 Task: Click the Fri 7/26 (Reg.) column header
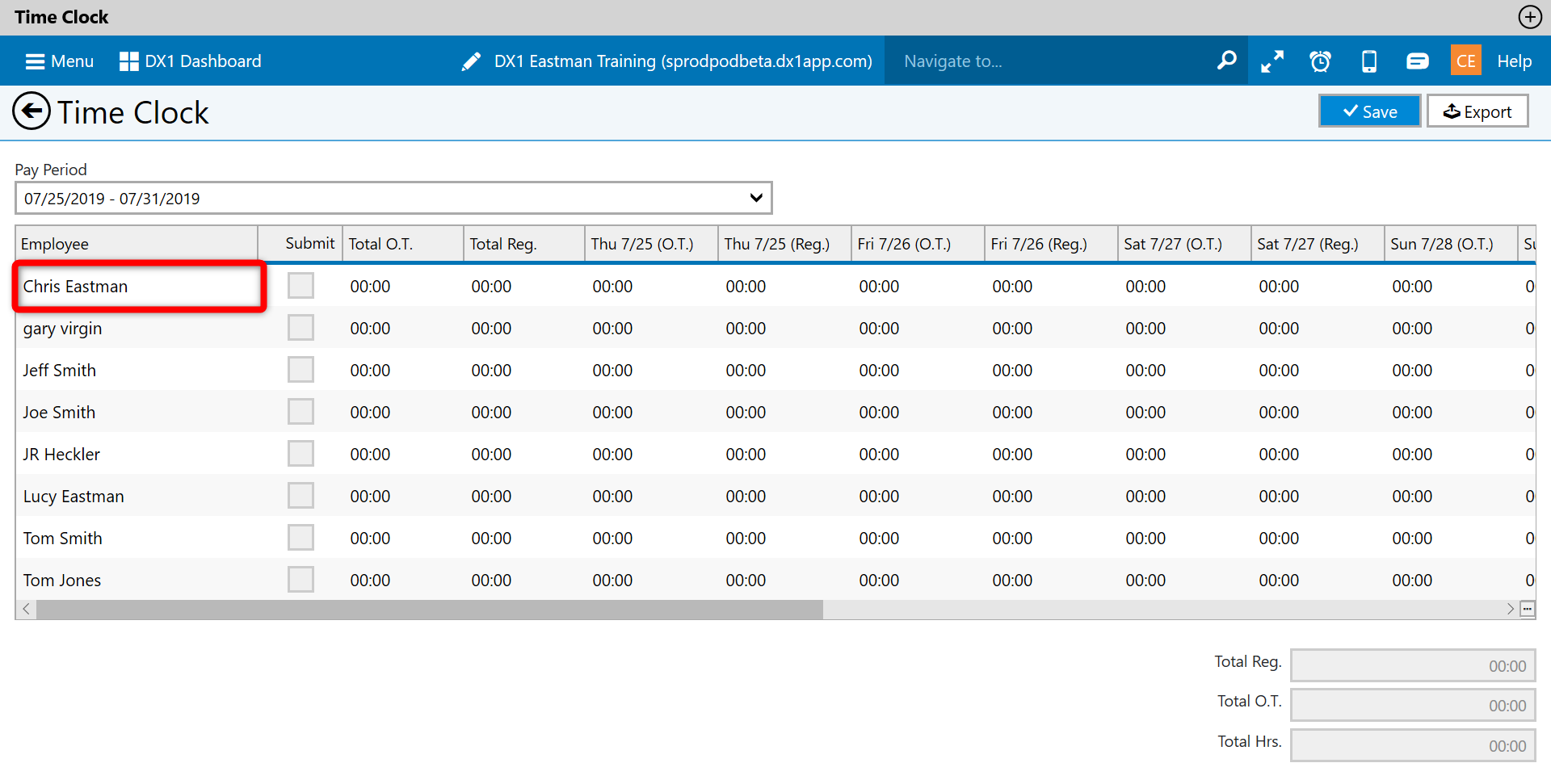(x=1051, y=244)
